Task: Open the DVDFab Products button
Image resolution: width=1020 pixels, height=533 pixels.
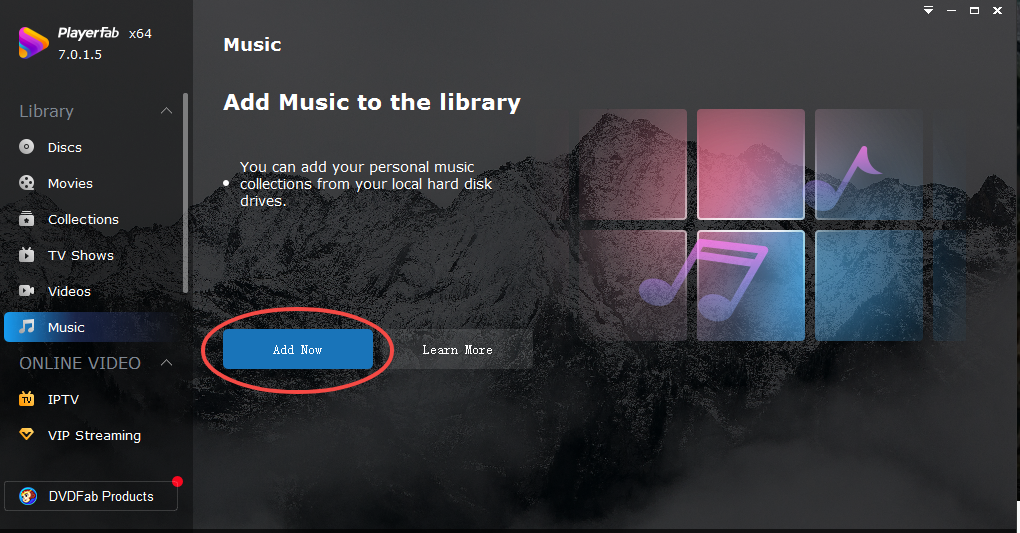Action: click(x=91, y=497)
